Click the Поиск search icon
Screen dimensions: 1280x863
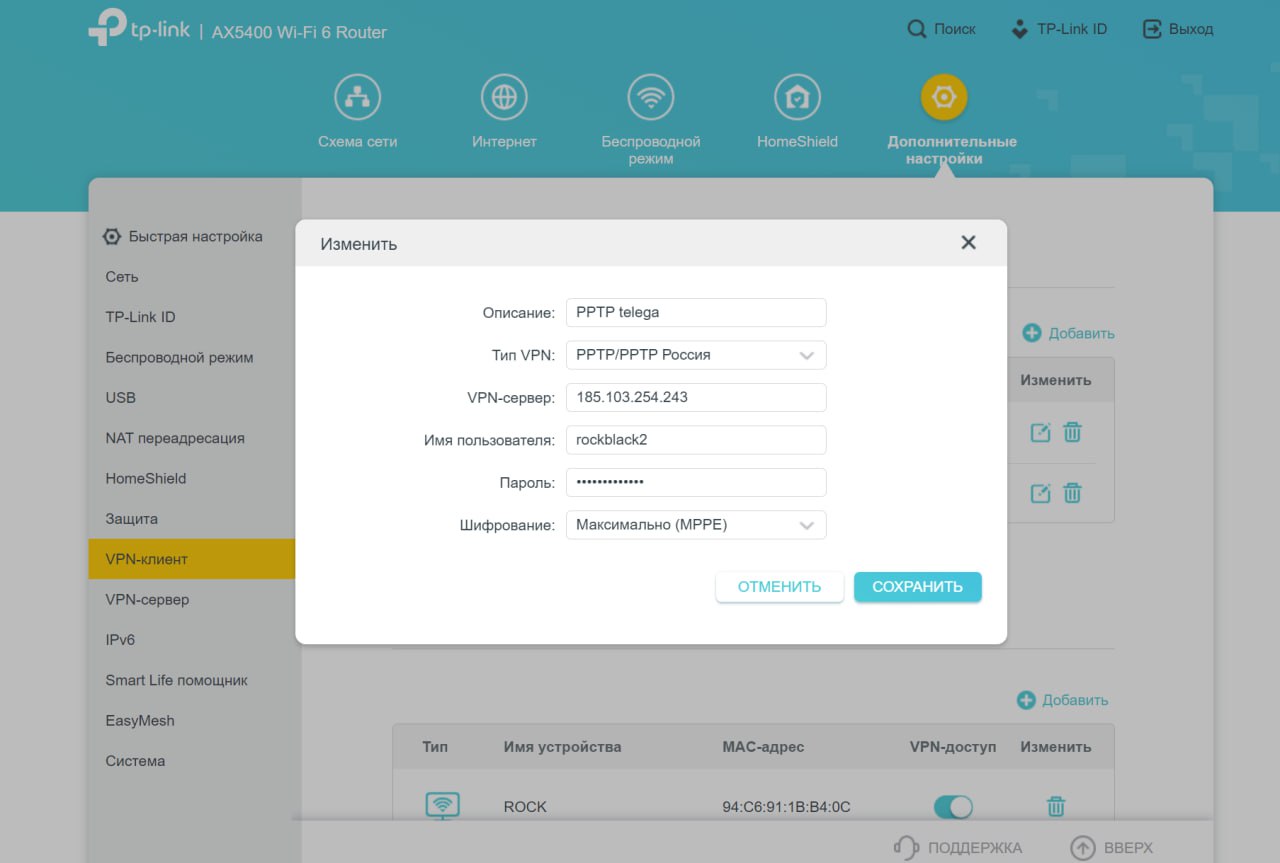pyautogui.click(x=916, y=29)
